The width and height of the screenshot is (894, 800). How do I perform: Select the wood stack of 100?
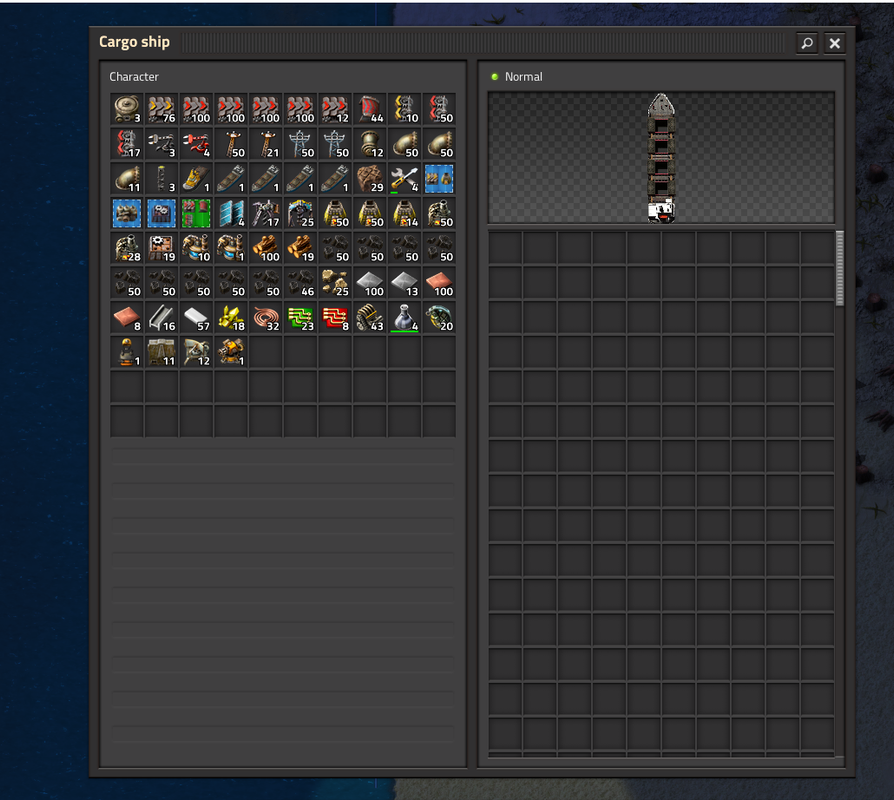[x=265, y=248]
